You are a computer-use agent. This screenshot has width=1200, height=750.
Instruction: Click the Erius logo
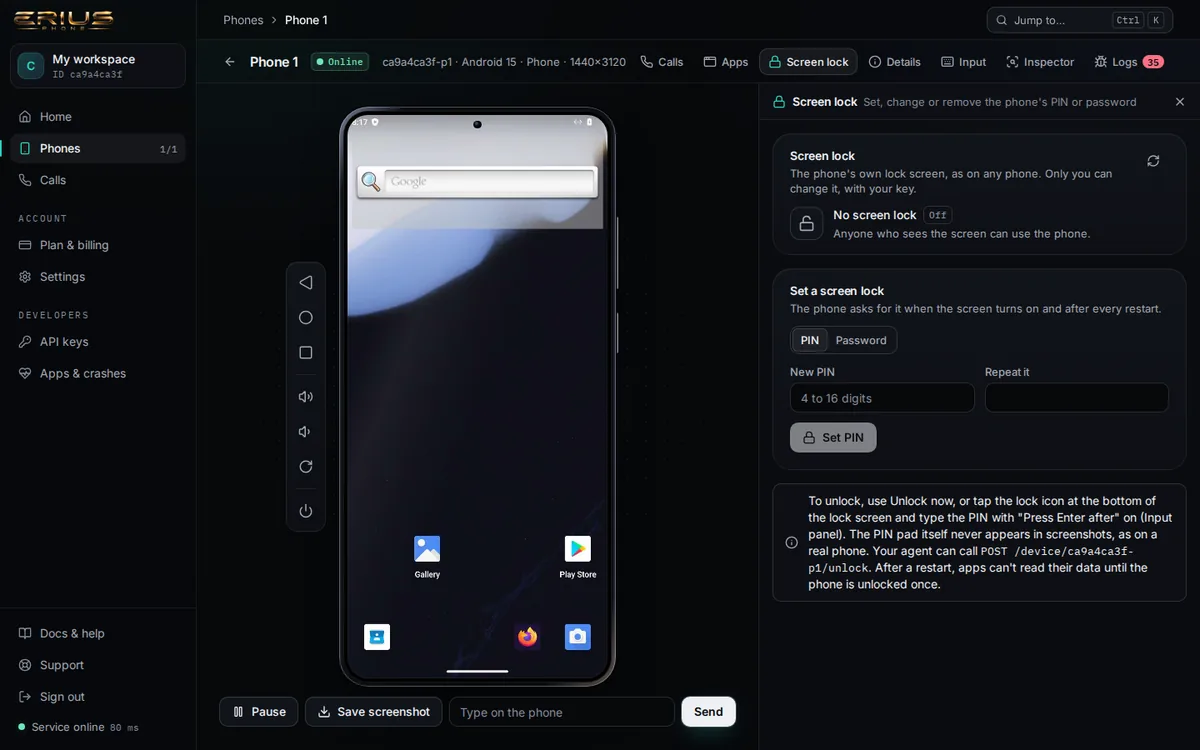(63, 20)
